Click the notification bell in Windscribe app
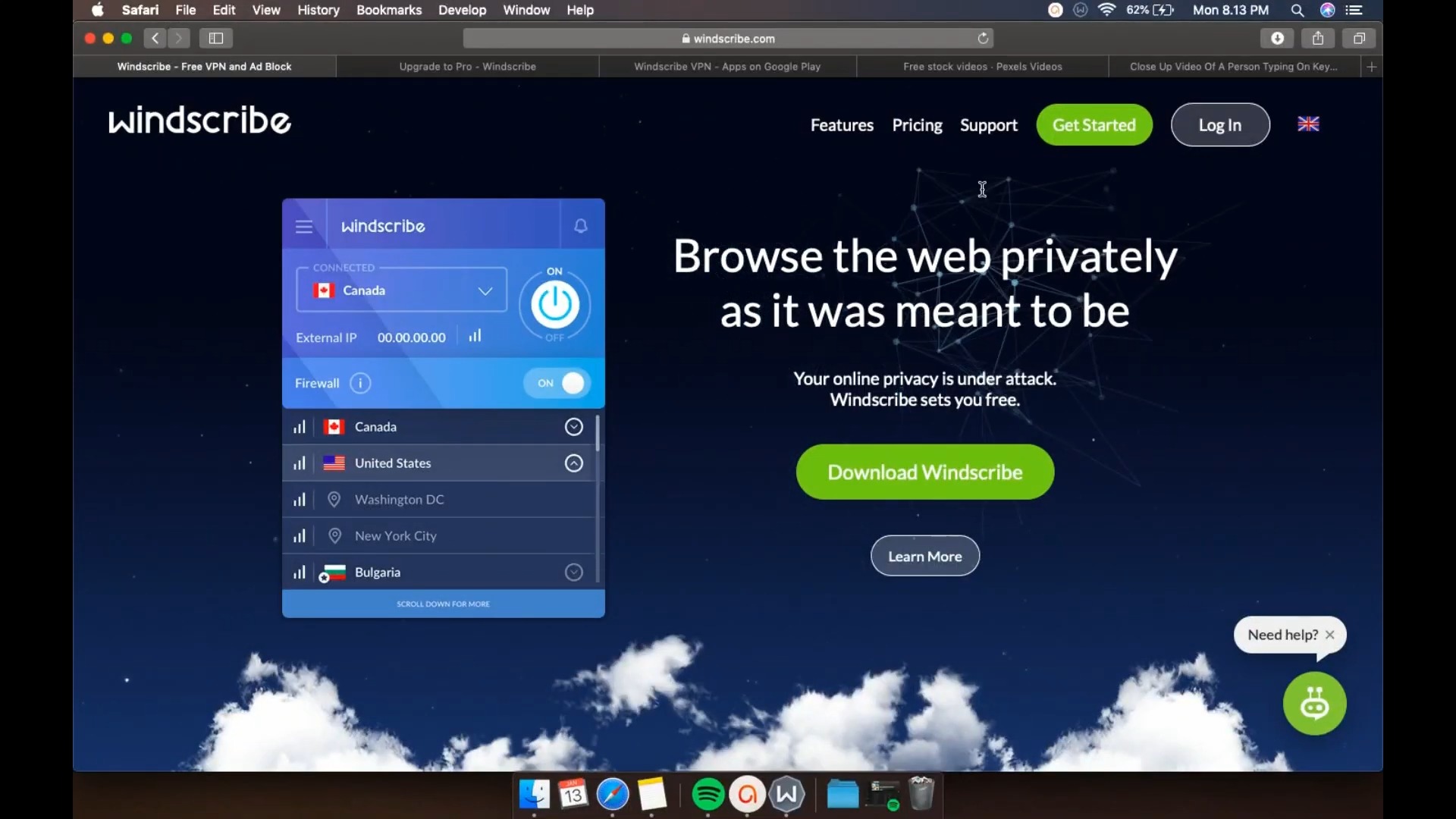 tap(581, 226)
